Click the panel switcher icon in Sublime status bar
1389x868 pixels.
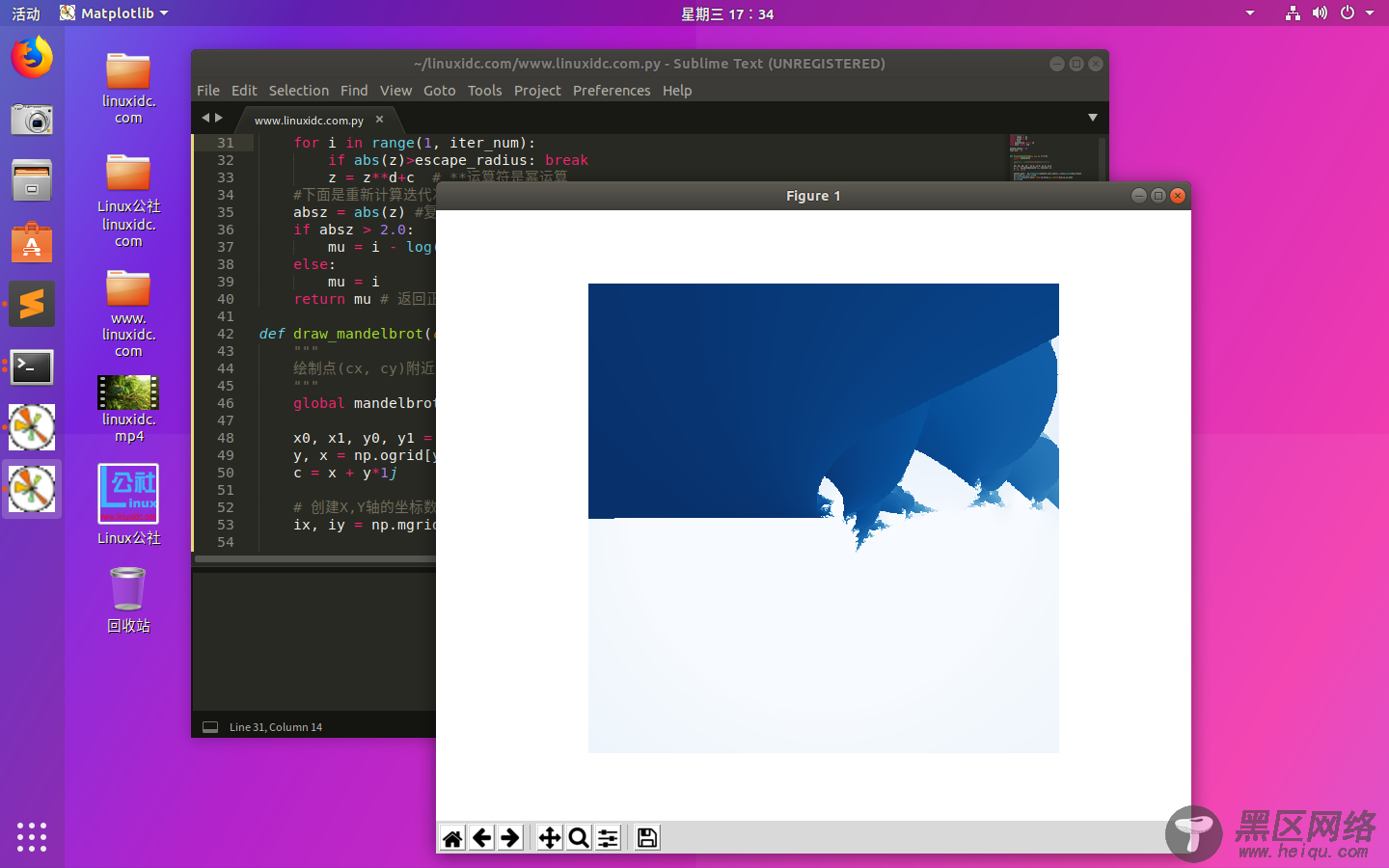[210, 727]
